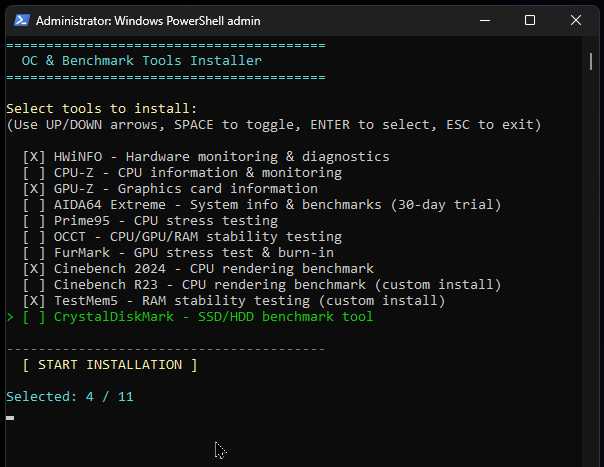Screen dimensions: 604x467
Task: Click the 'Selected: 4 / 11' status line
Action: click(x=70, y=396)
